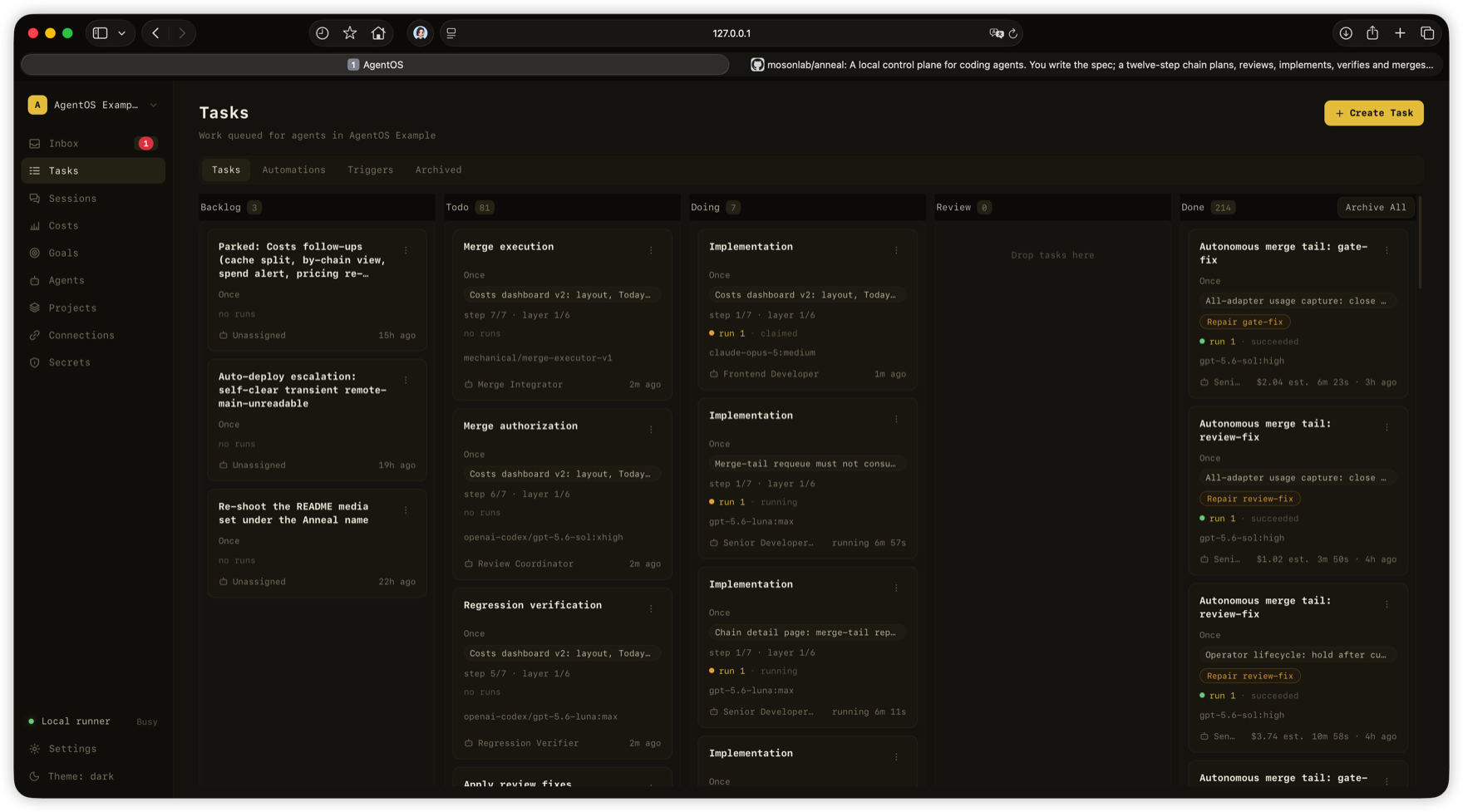The height and width of the screenshot is (812, 1463).
Task: Show the tab overview icon
Action: click(1427, 33)
